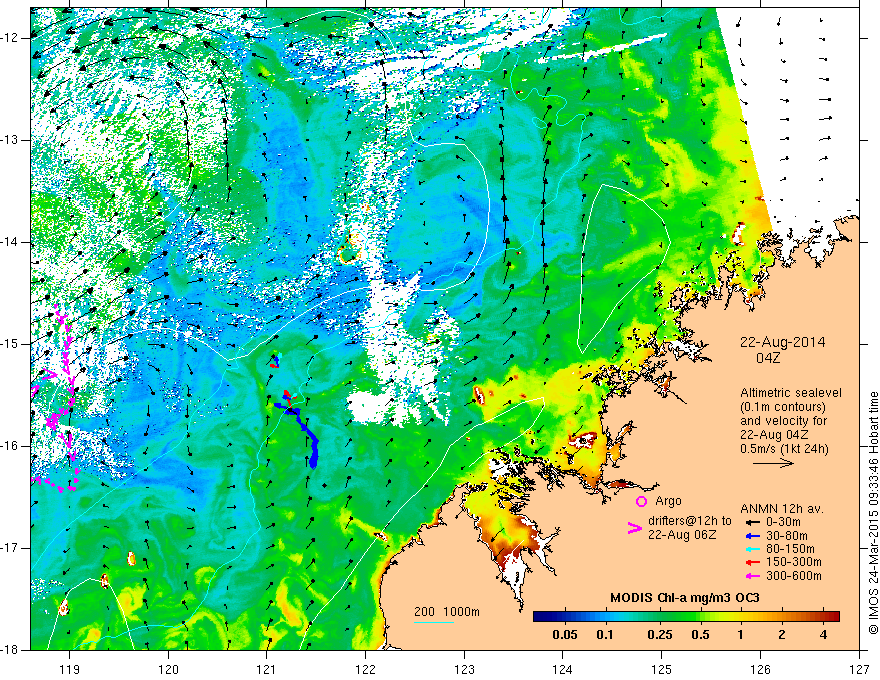The width and height of the screenshot is (880, 680).
Task: Click the 'Argo' legend label
Action: tap(668, 501)
